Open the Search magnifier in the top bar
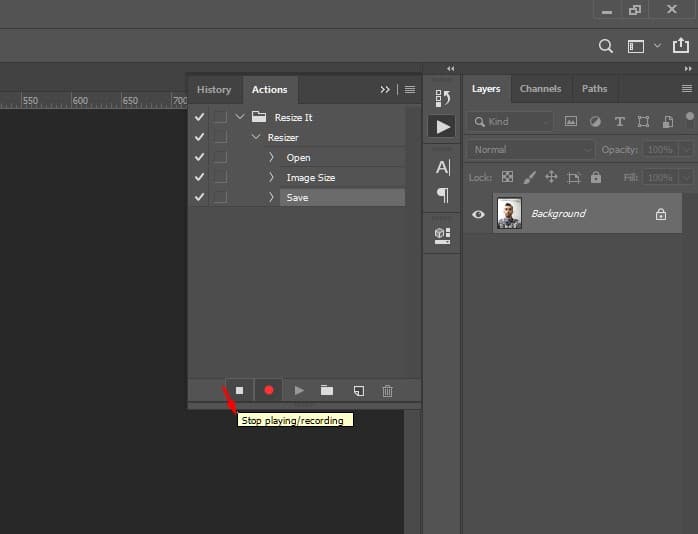This screenshot has width=698, height=534. [605, 46]
